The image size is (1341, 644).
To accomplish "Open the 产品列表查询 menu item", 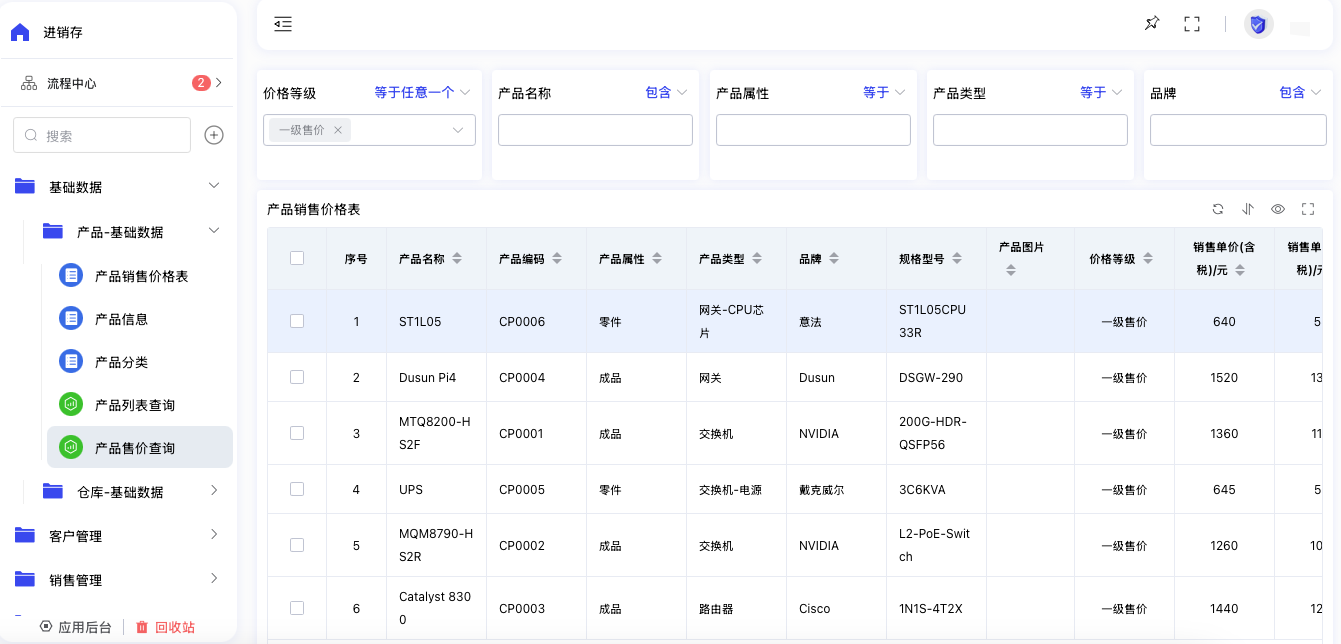I will 140,404.
